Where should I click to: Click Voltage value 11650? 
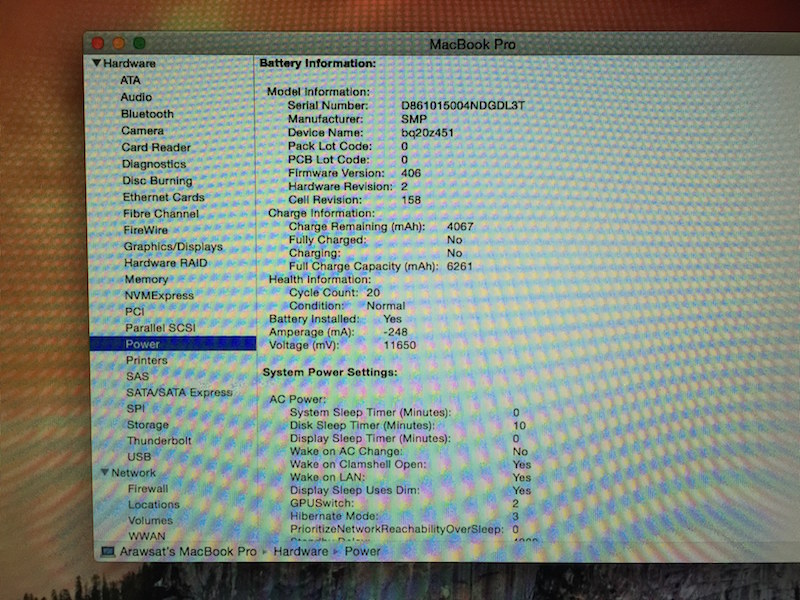[399, 345]
